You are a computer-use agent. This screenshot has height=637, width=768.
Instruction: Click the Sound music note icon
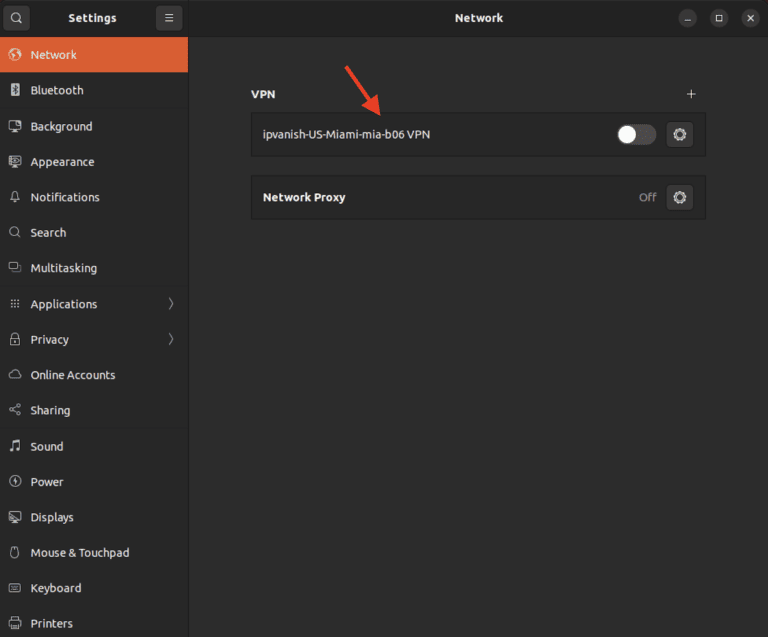tap(15, 446)
